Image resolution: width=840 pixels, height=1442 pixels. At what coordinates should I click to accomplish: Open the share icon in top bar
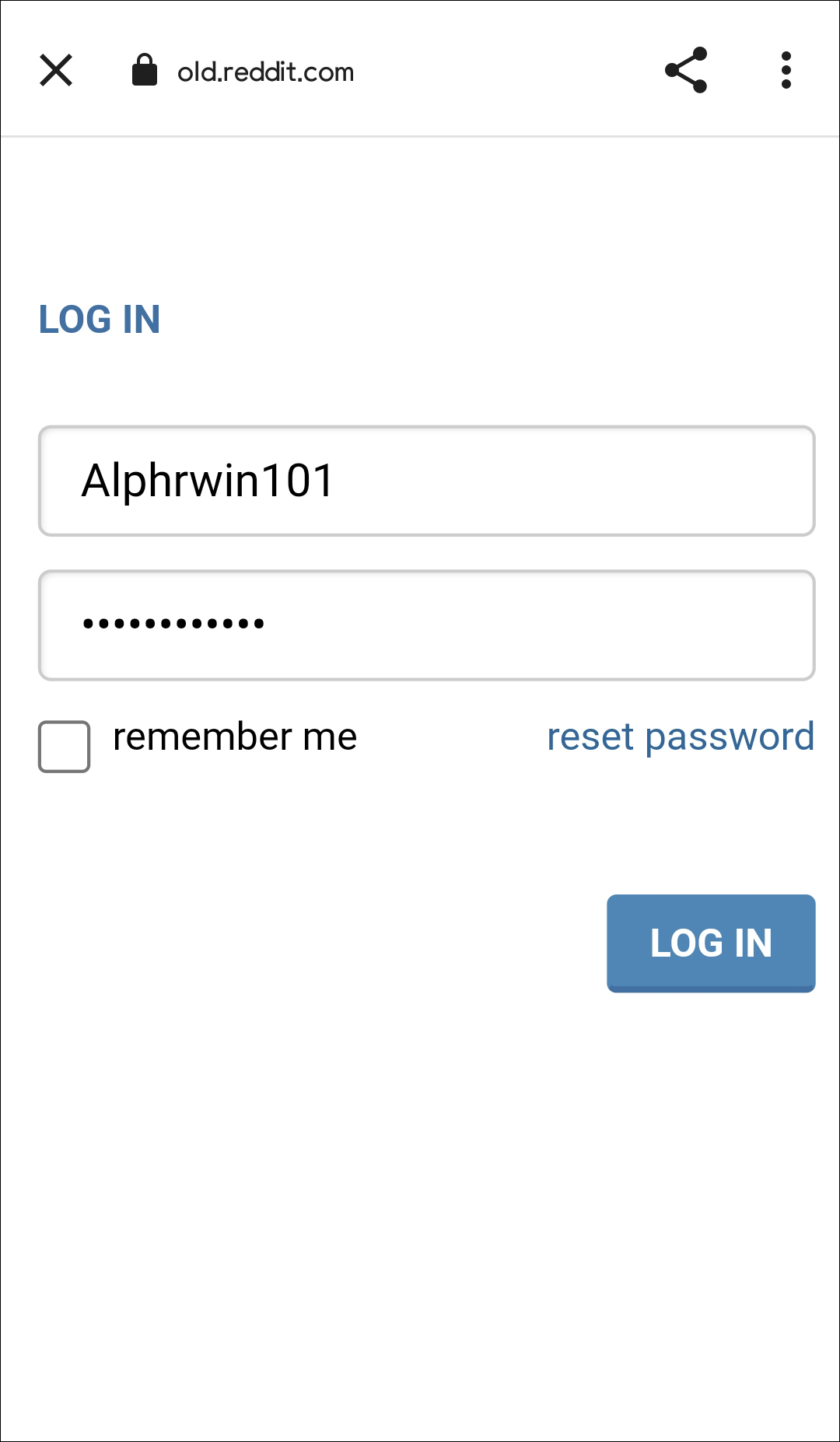(686, 71)
